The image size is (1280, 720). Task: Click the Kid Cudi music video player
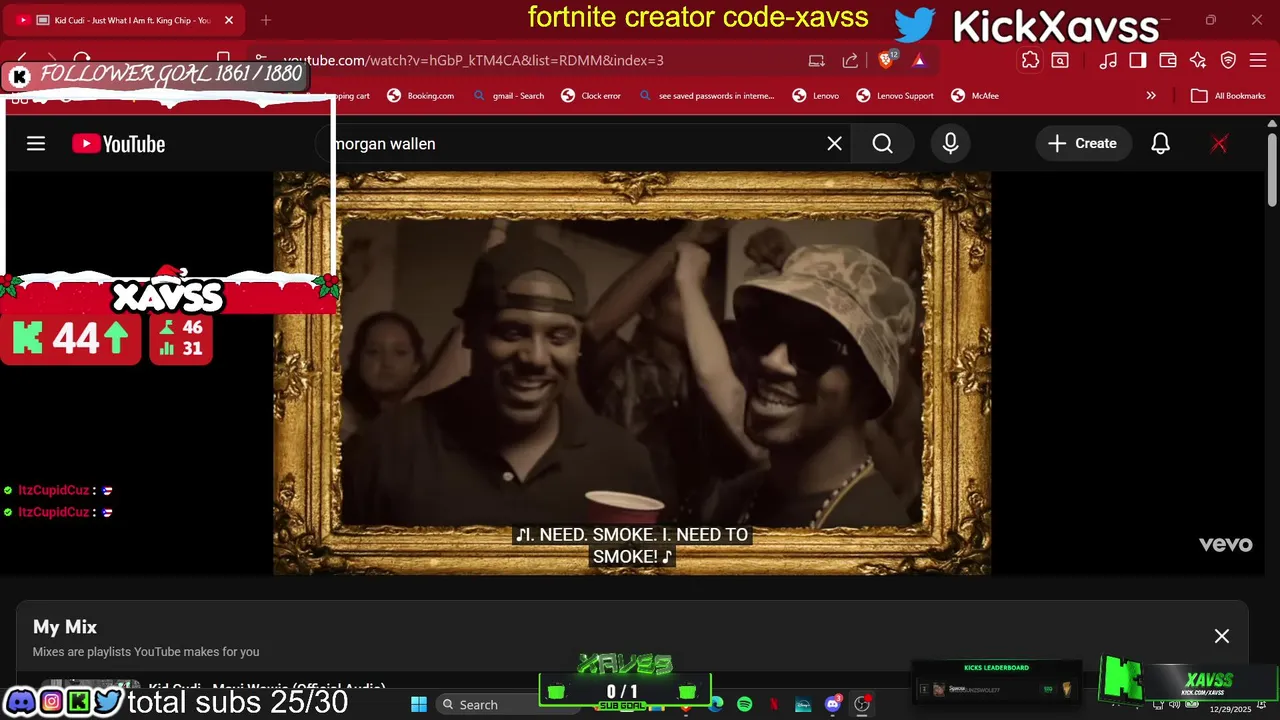point(632,372)
